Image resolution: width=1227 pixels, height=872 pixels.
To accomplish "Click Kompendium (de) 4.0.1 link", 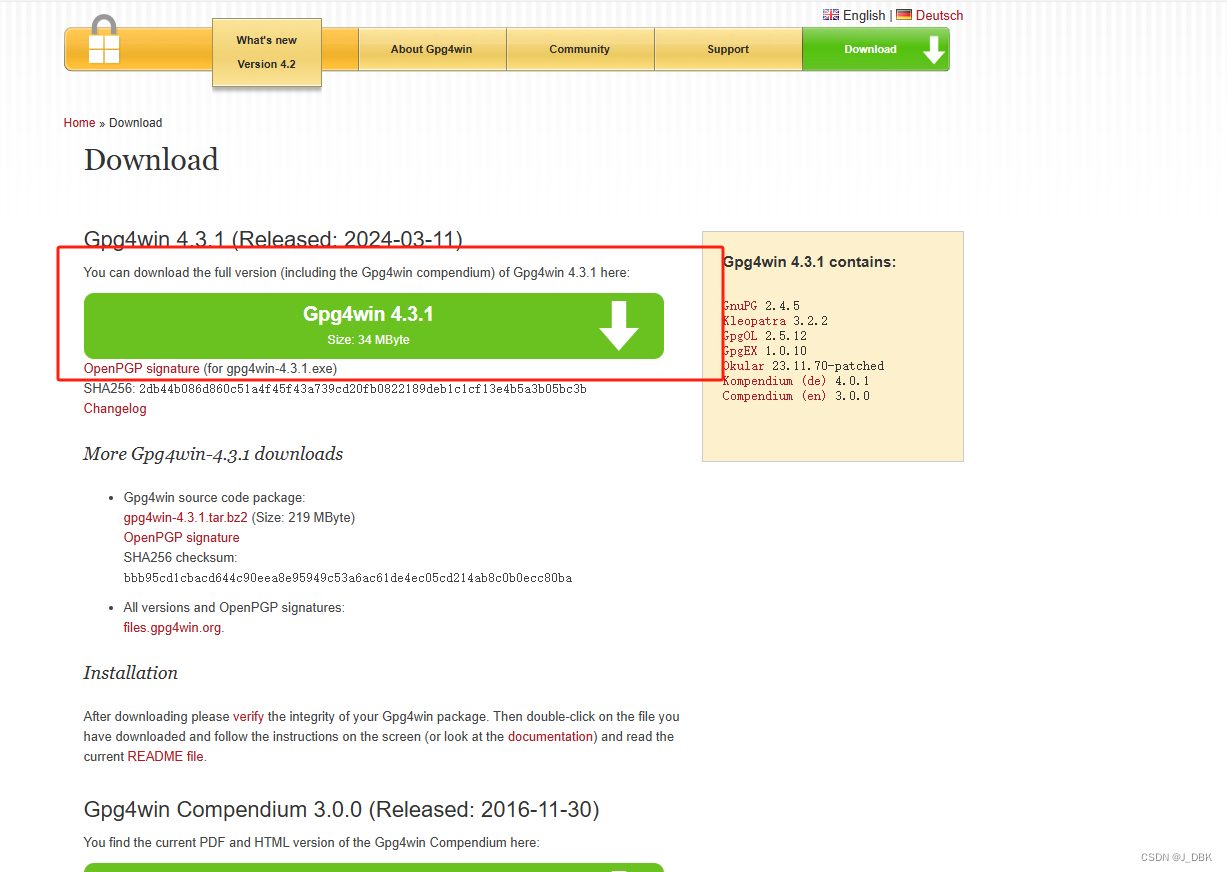I will pos(796,381).
